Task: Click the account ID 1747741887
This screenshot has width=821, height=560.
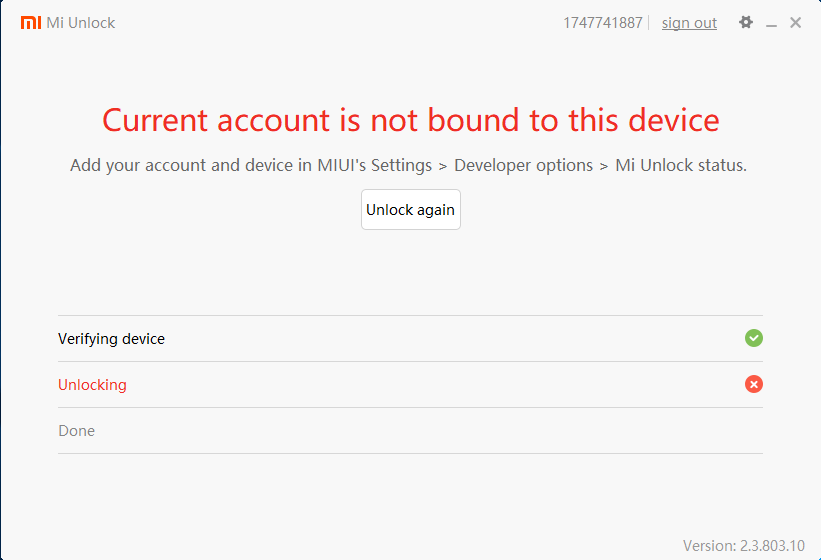Action: point(602,23)
